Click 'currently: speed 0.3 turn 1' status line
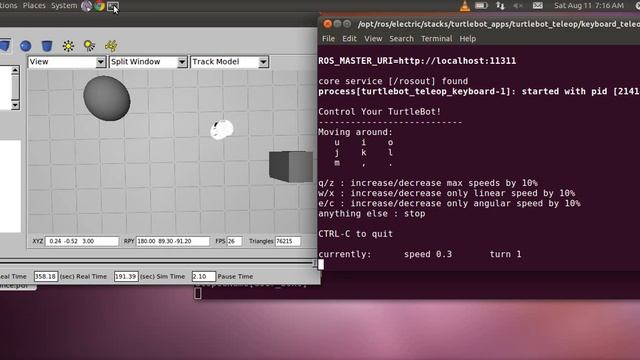640x360 pixels. 420,254
